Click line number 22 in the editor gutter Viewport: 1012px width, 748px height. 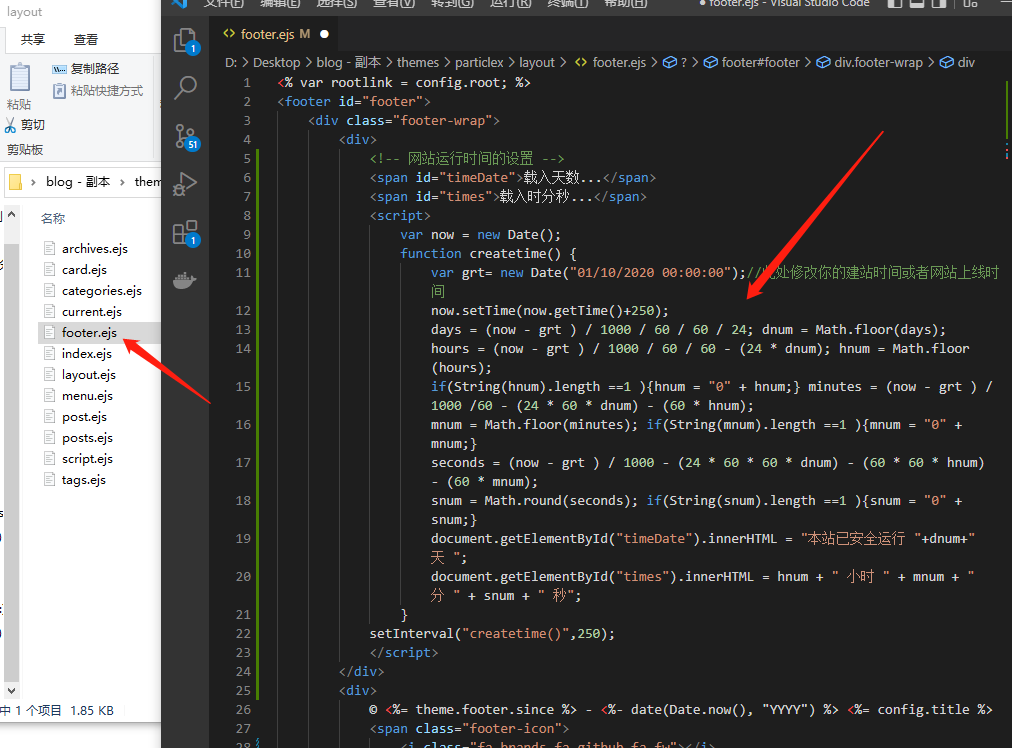click(243, 634)
